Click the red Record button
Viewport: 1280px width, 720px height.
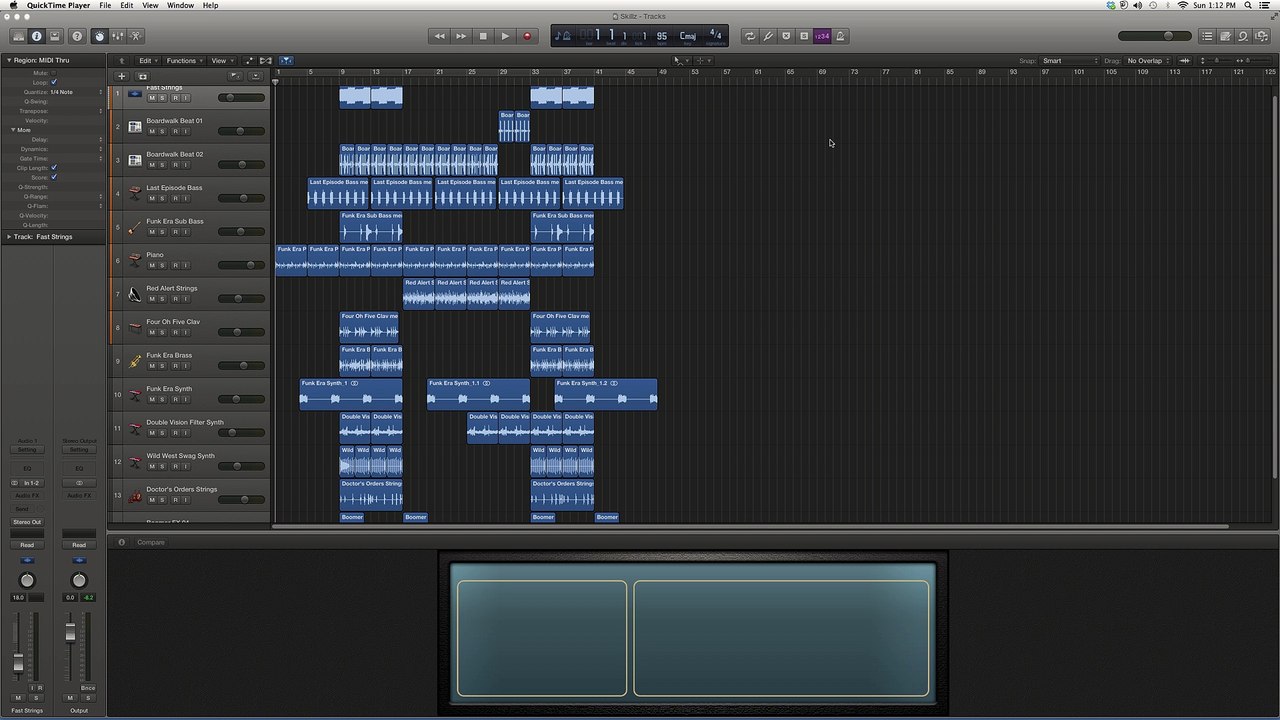click(x=527, y=36)
